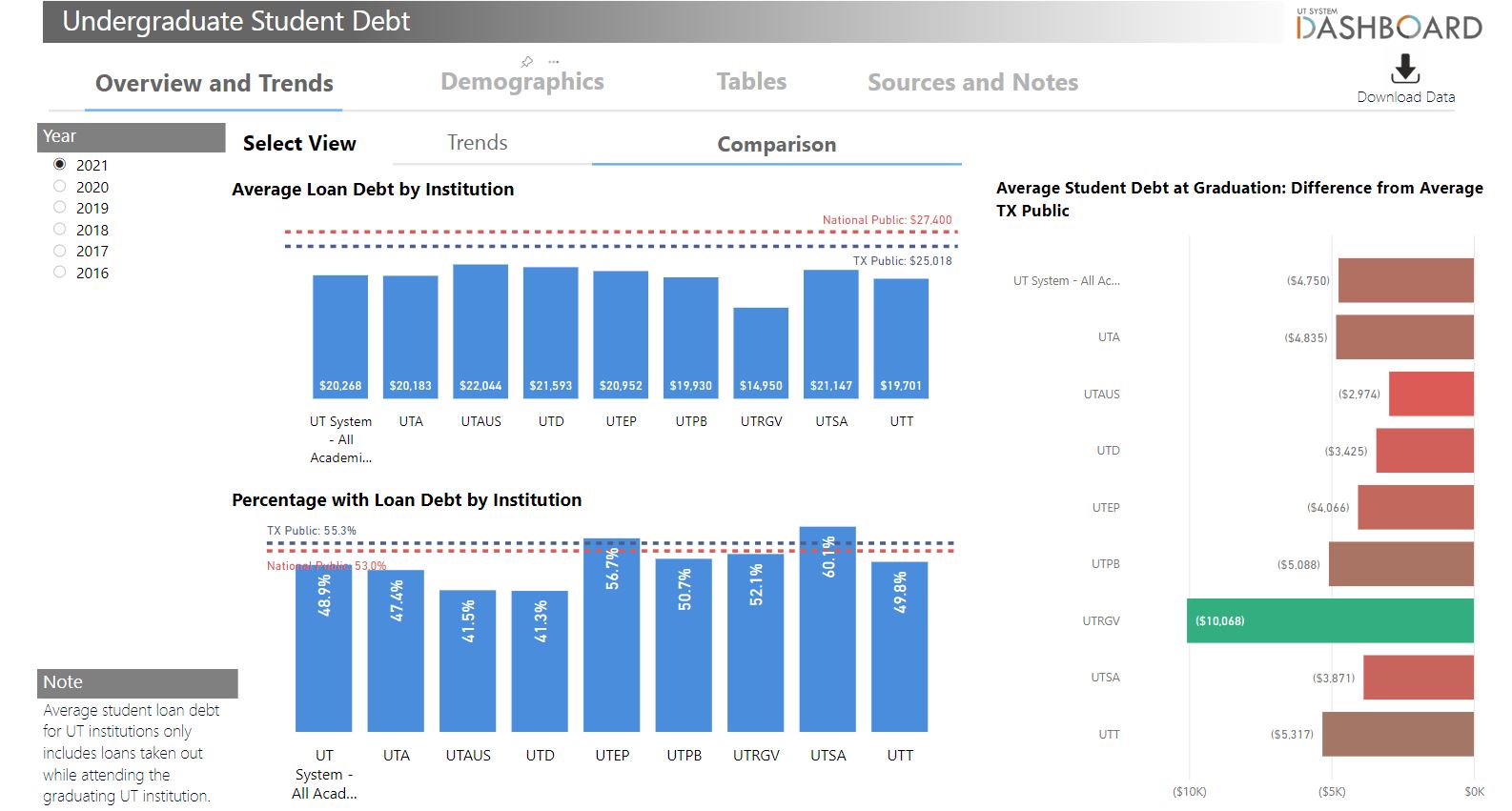Click the Undergraduate Student Debt page title

[236, 22]
